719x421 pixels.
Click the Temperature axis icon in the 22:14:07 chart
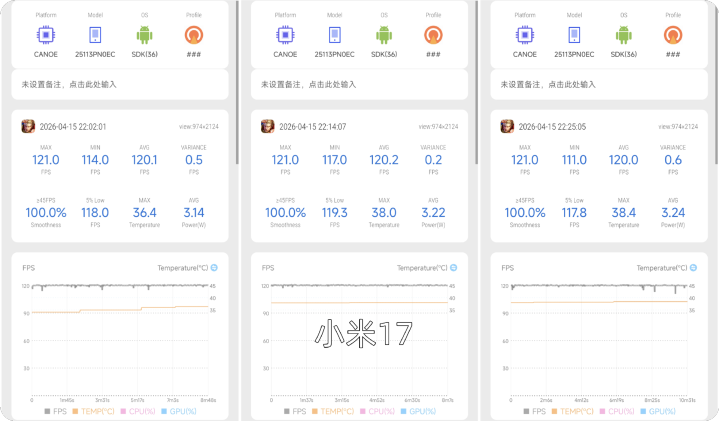pos(454,268)
